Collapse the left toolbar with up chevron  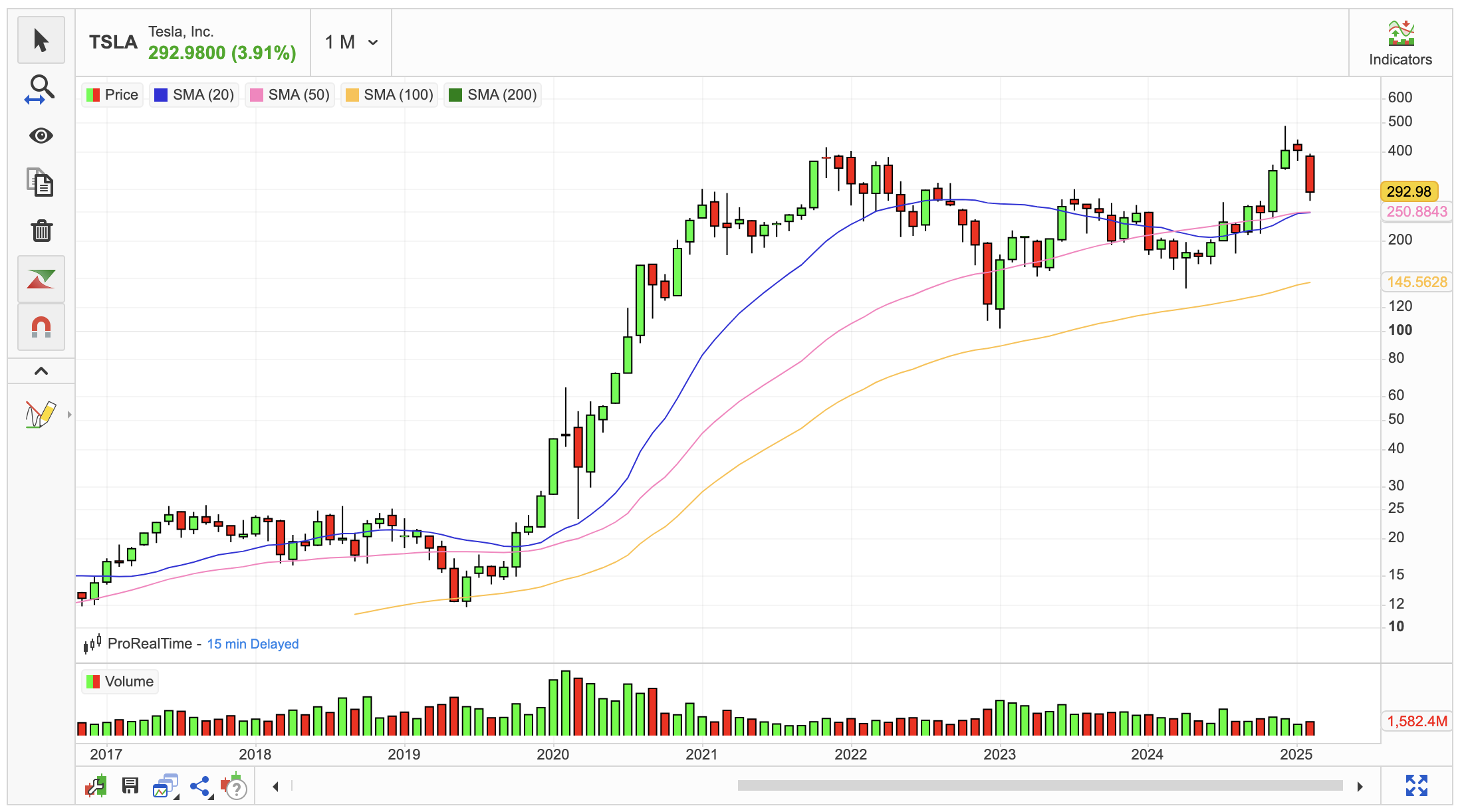coord(41,371)
